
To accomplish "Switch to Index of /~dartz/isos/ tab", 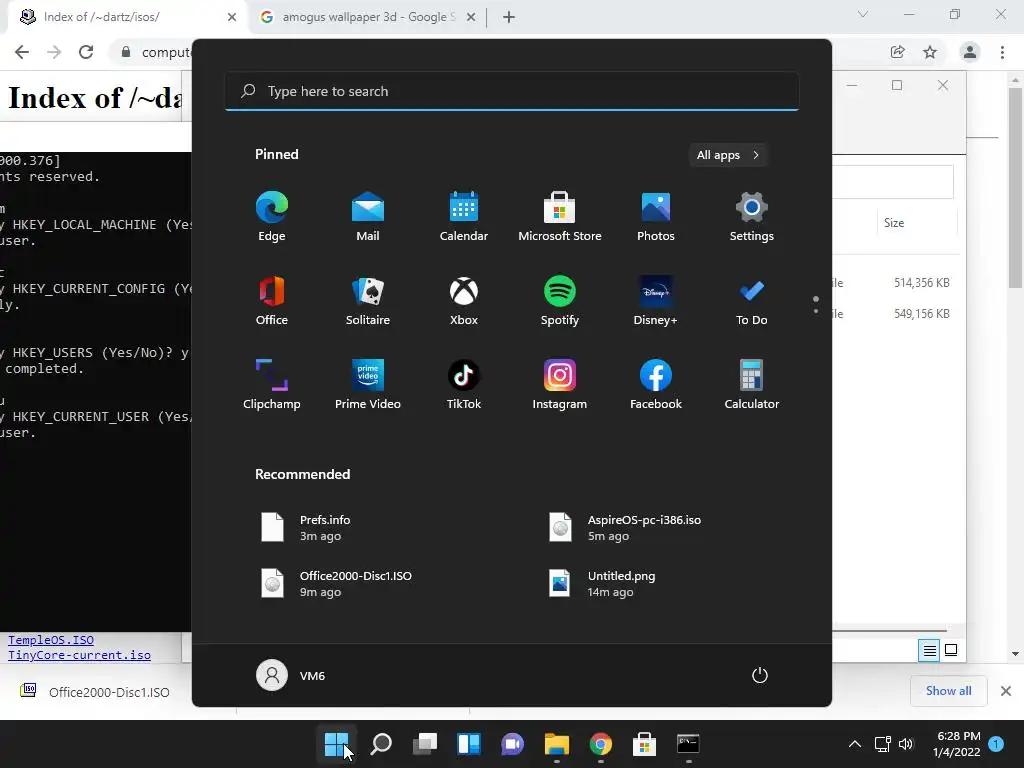I will [128, 17].
